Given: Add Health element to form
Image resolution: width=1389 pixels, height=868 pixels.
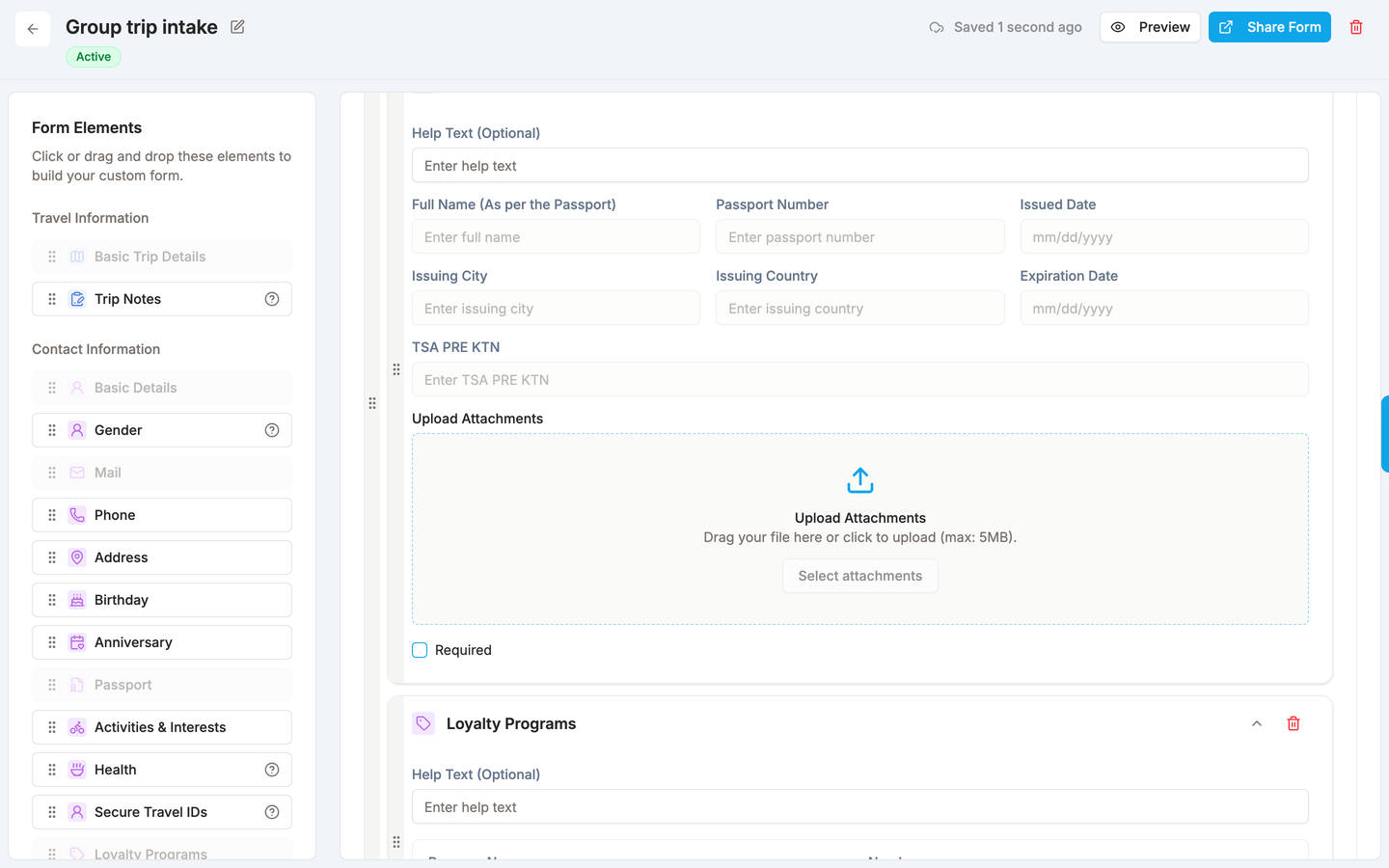Looking at the screenshot, I should pos(162,770).
